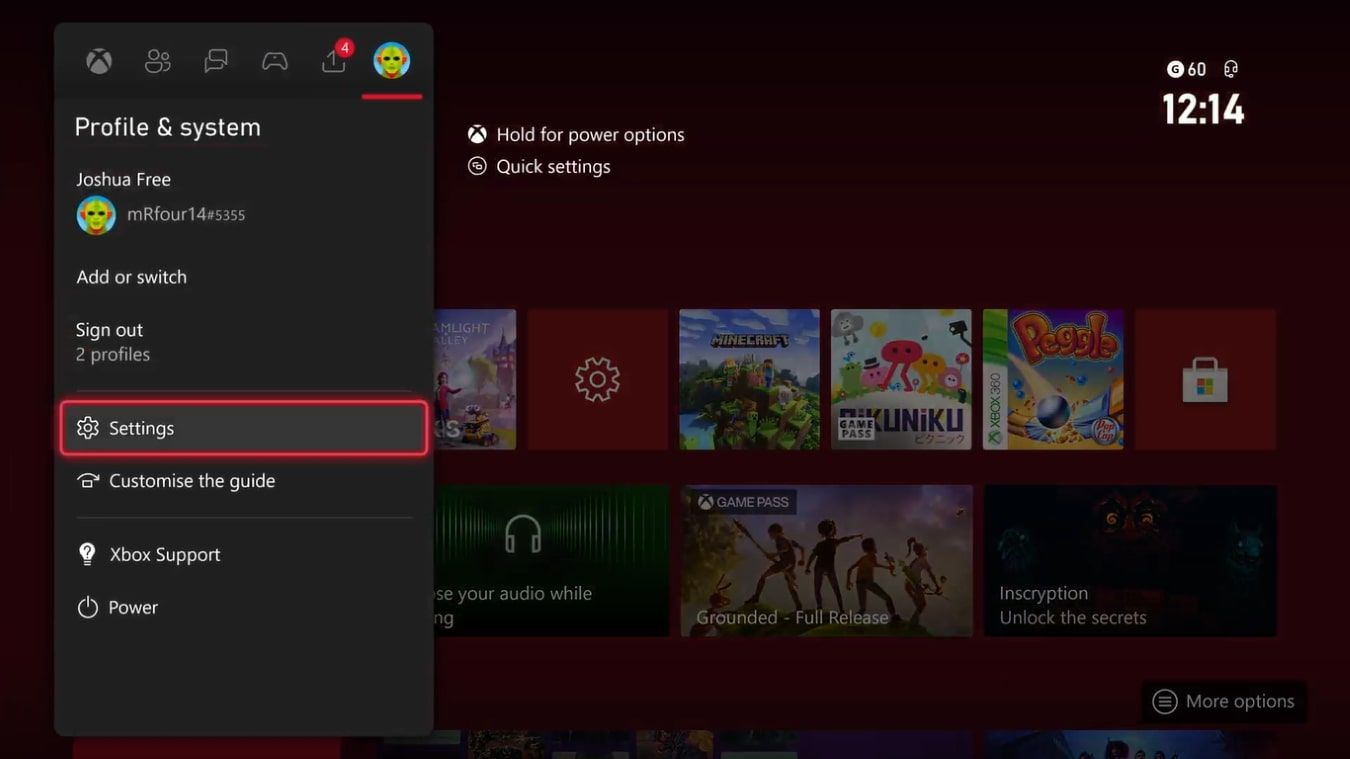Select Add or switch
The width and height of the screenshot is (1350, 759).
coord(132,277)
